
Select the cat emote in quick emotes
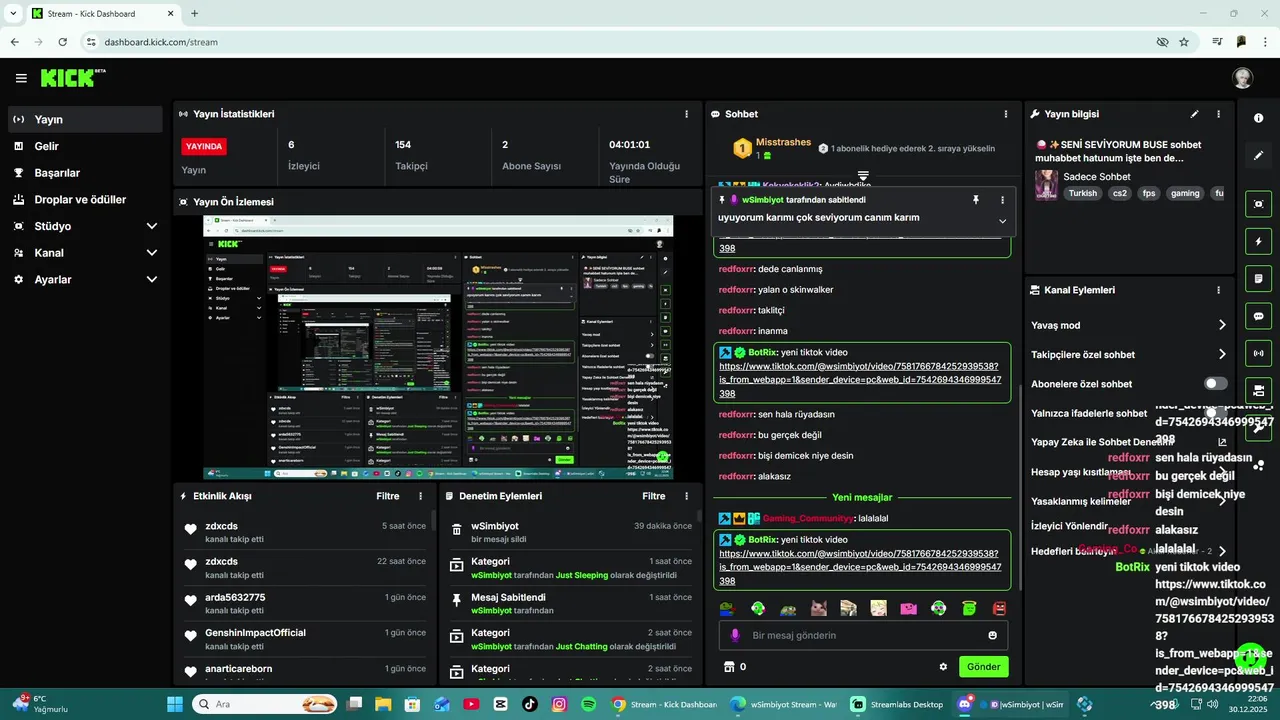[818, 608]
